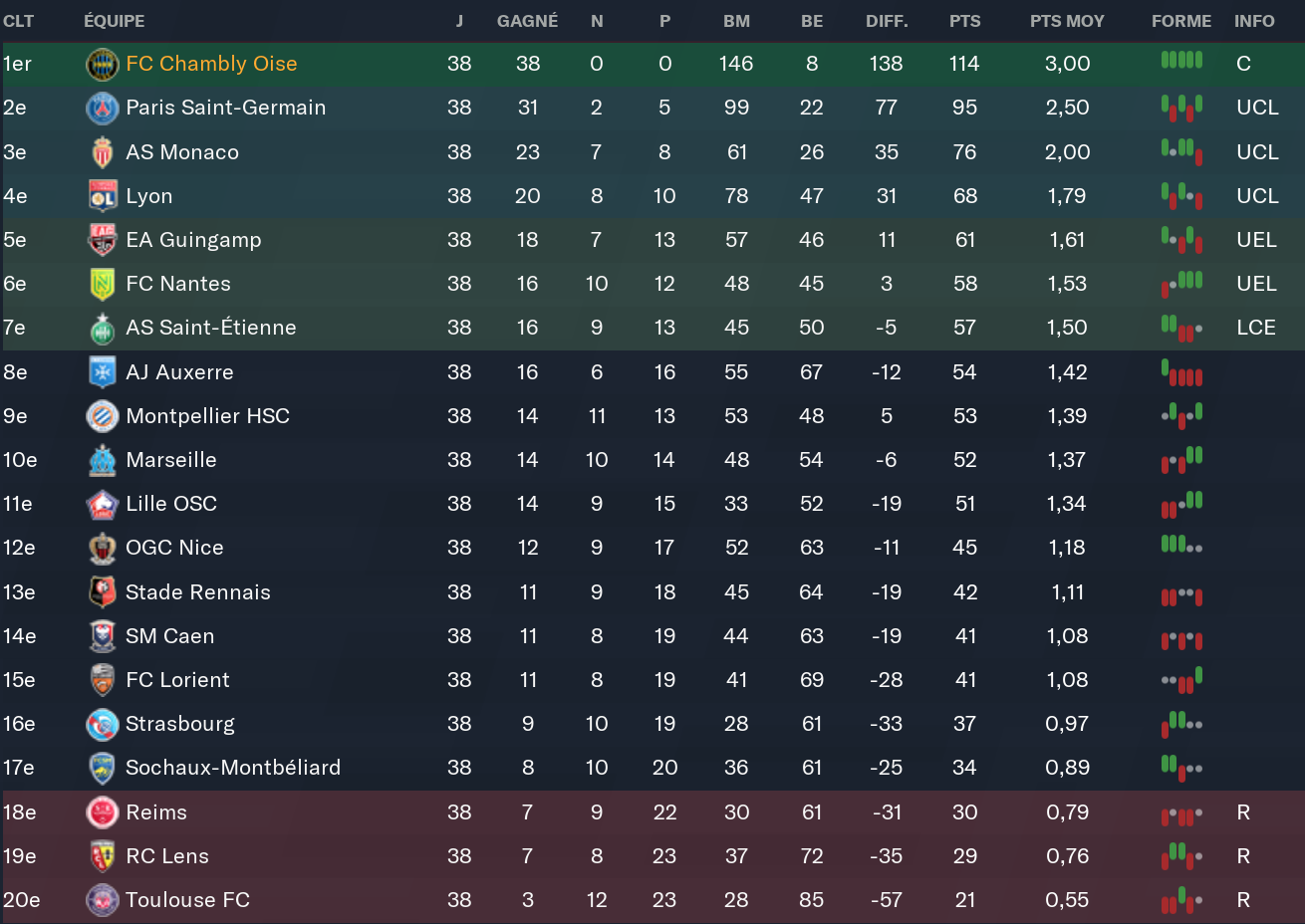The image size is (1305, 924).
Task: Open the Montpellier HSC team page
Action: coord(207,416)
